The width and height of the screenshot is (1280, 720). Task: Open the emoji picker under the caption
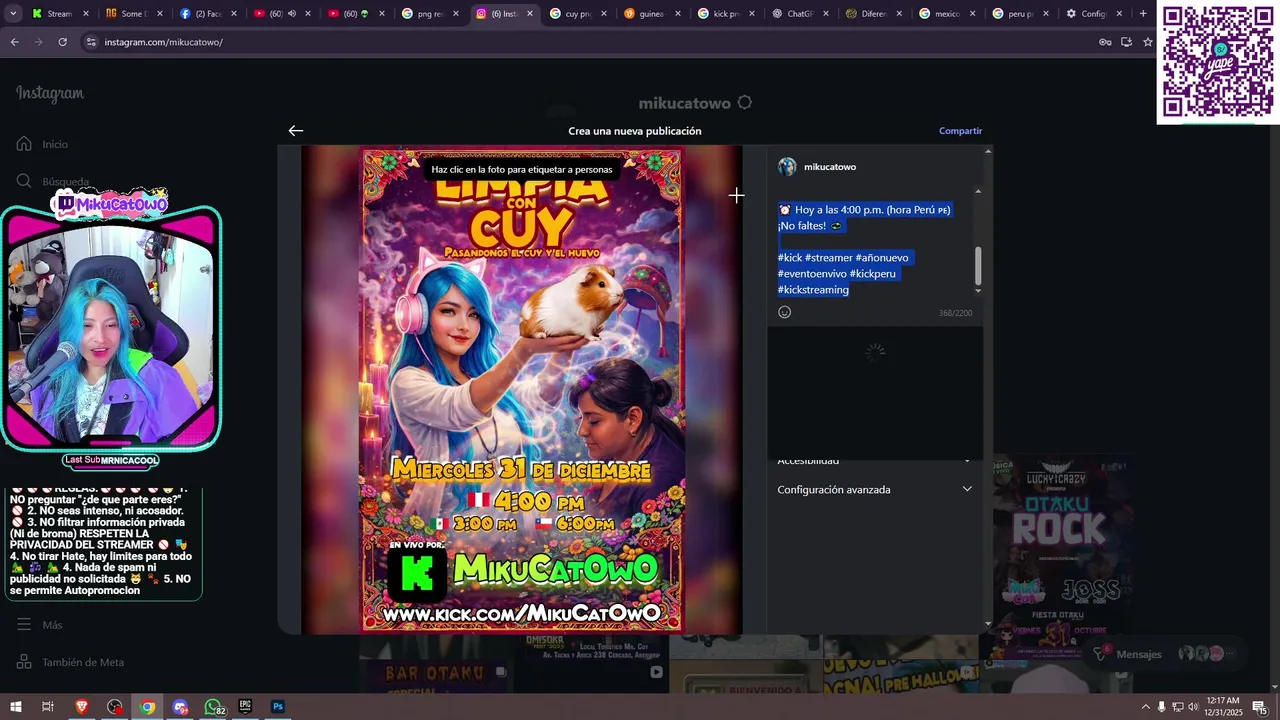point(785,312)
